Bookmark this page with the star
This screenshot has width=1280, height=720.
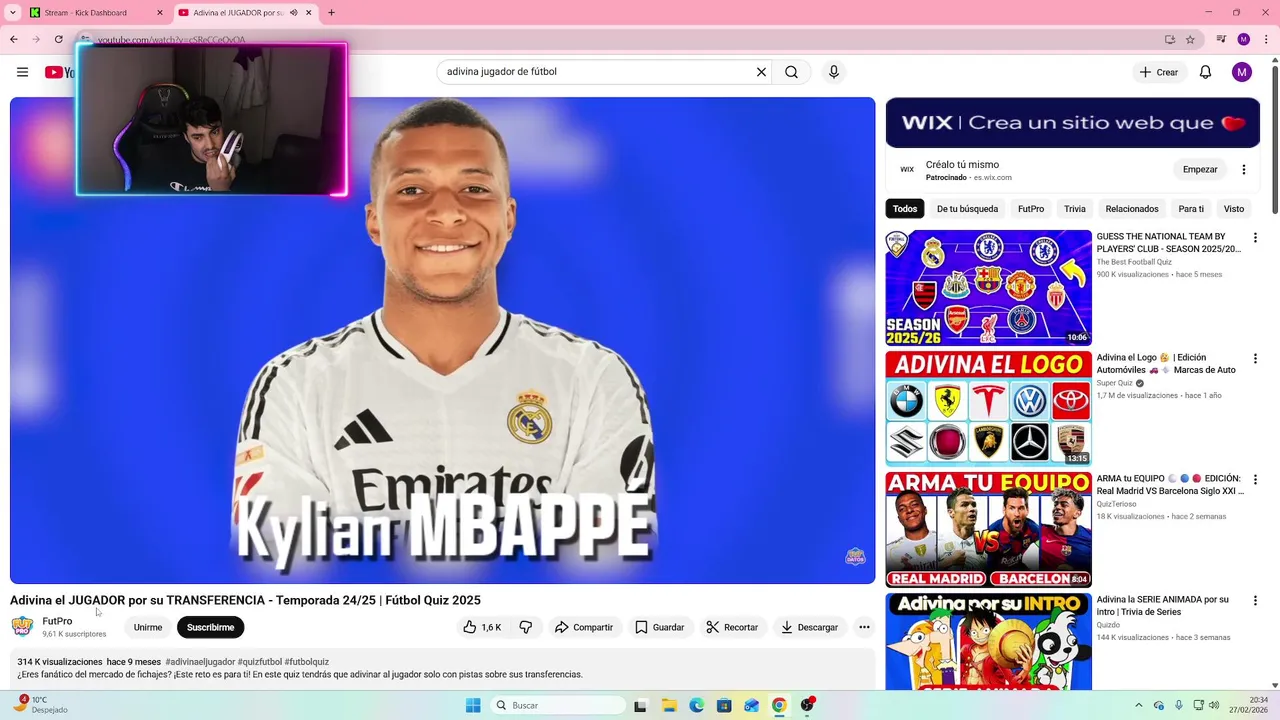click(1190, 39)
